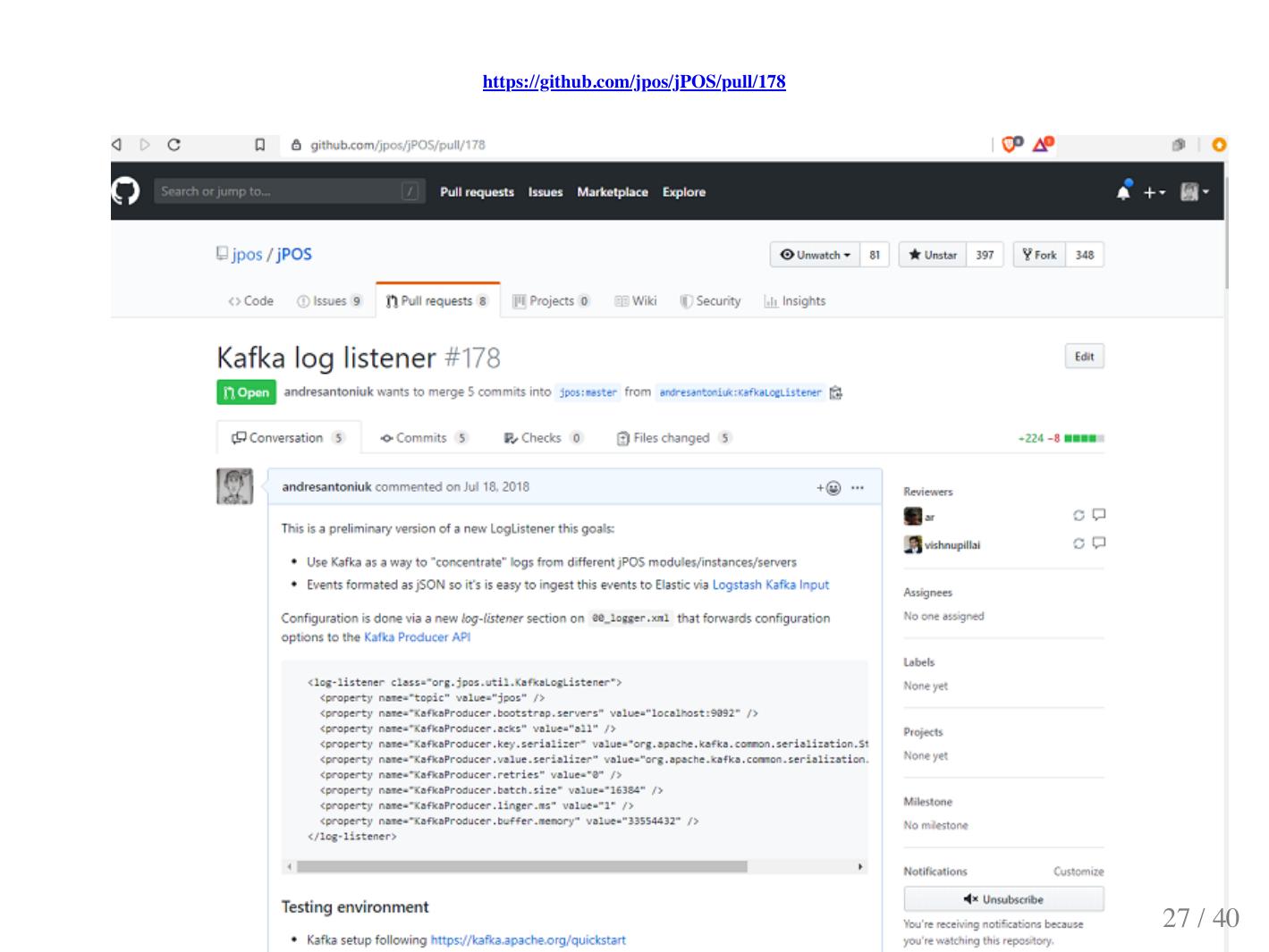
Task: Fork the jPOS repository
Action: (x=1039, y=255)
